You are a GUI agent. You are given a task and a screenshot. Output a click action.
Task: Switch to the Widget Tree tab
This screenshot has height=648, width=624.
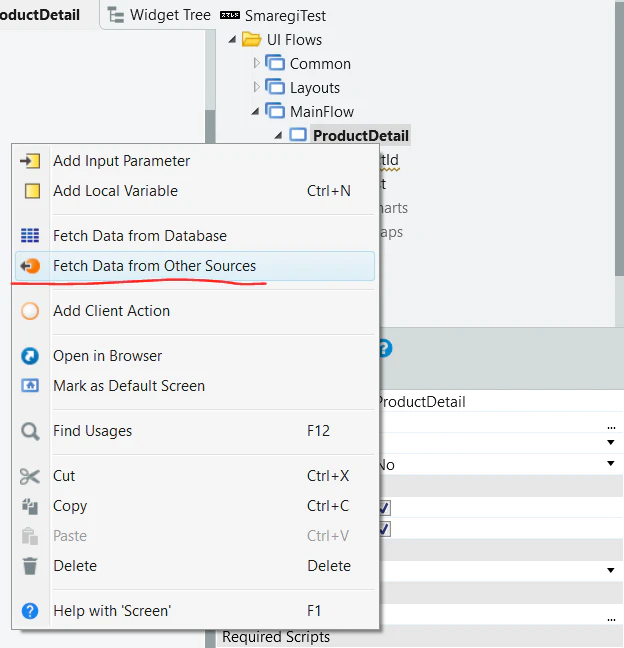[159, 15]
